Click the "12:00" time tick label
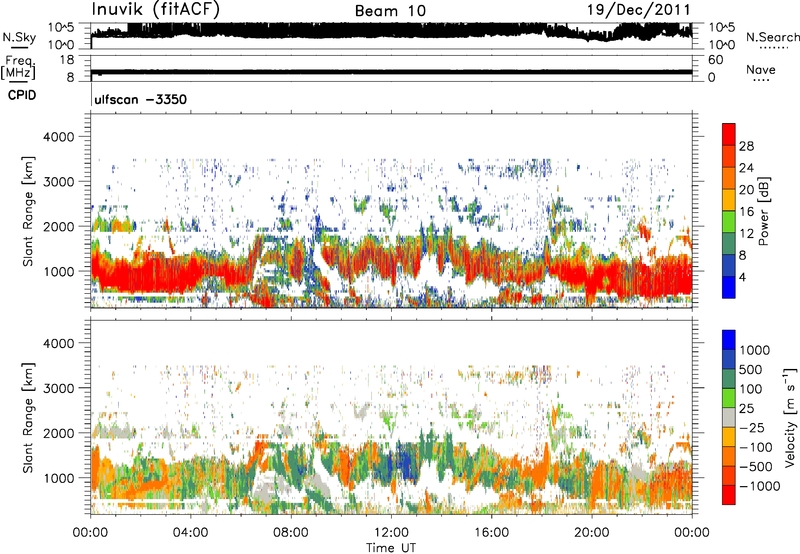The image size is (800, 554). coord(391,533)
